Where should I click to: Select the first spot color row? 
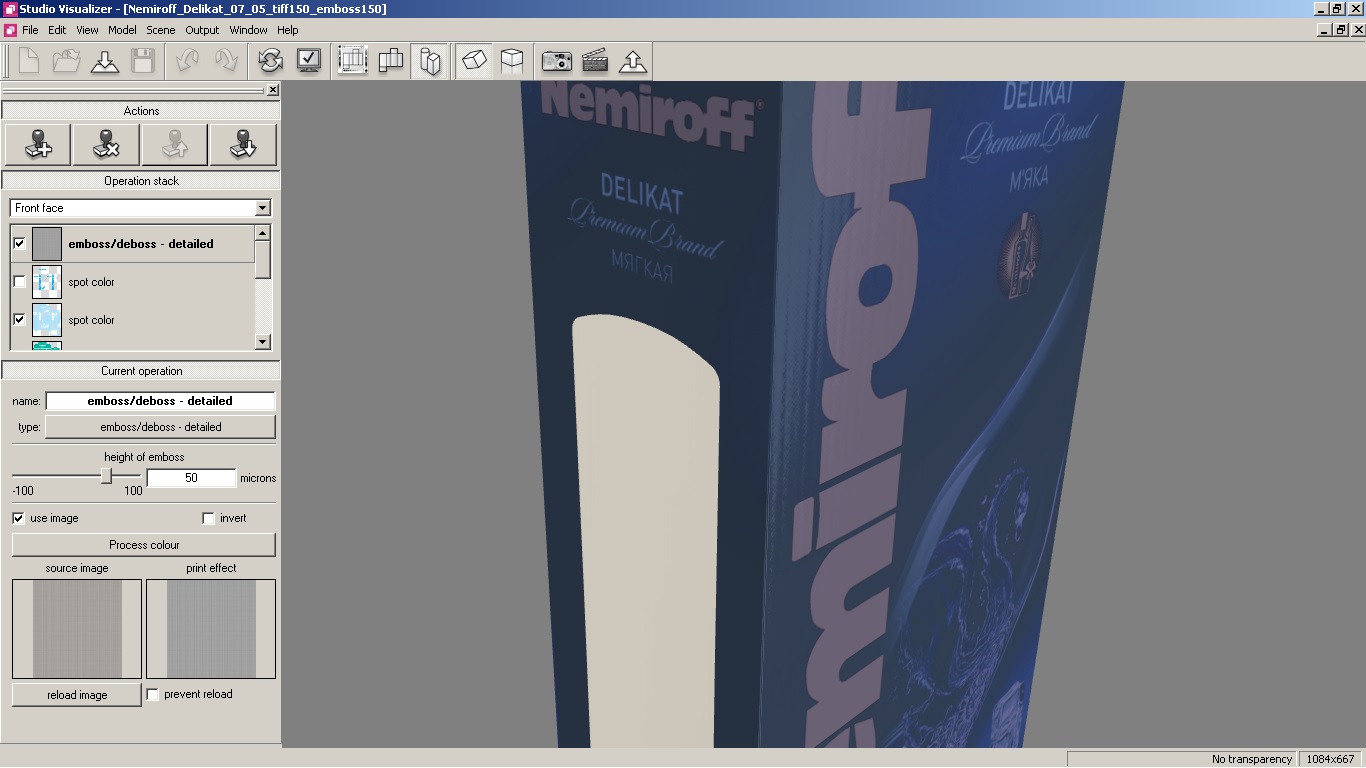click(x=133, y=282)
